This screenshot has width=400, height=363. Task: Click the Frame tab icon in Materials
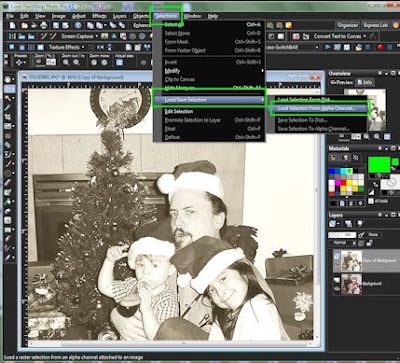pyautogui.click(x=334, y=158)
